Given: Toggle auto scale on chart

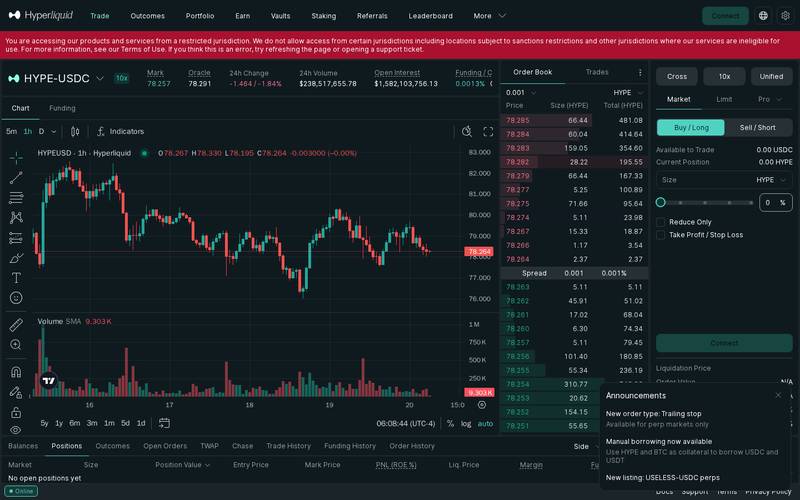Looking at the screenshot, I should coord(485,423).
